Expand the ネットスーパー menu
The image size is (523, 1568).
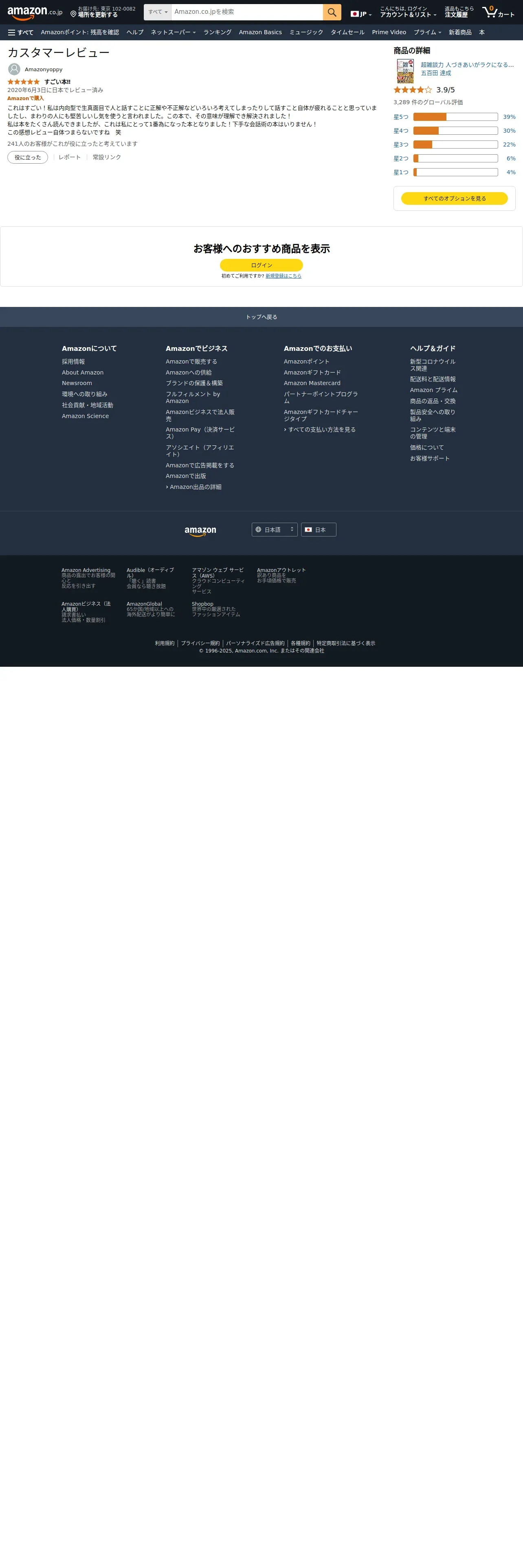pyautogui.click(x=173, y=32)
